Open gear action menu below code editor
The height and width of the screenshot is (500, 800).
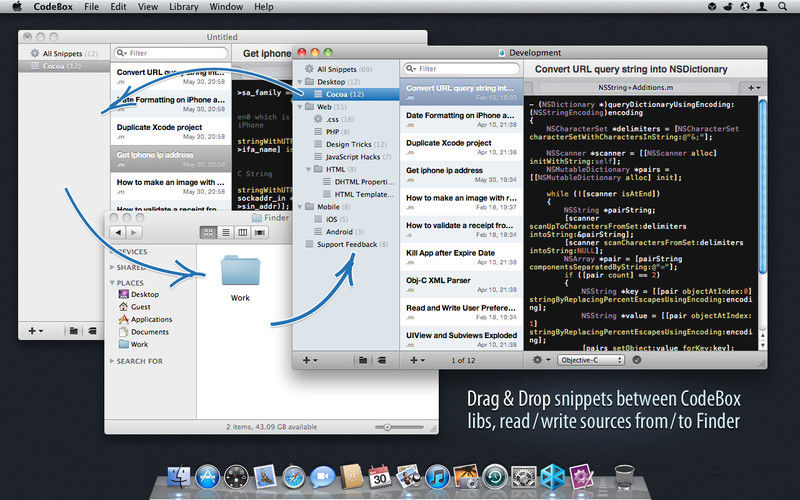(541, 360)
